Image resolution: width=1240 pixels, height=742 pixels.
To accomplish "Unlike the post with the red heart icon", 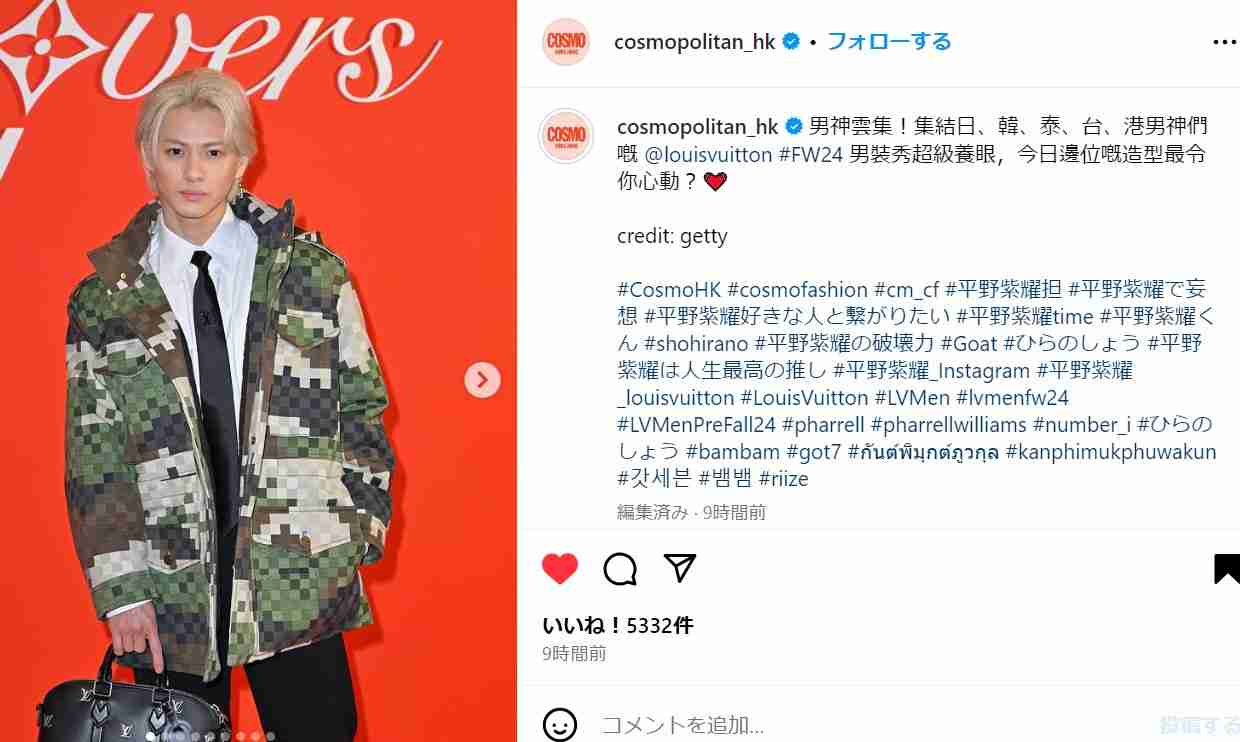I will [x=560, y=568].
